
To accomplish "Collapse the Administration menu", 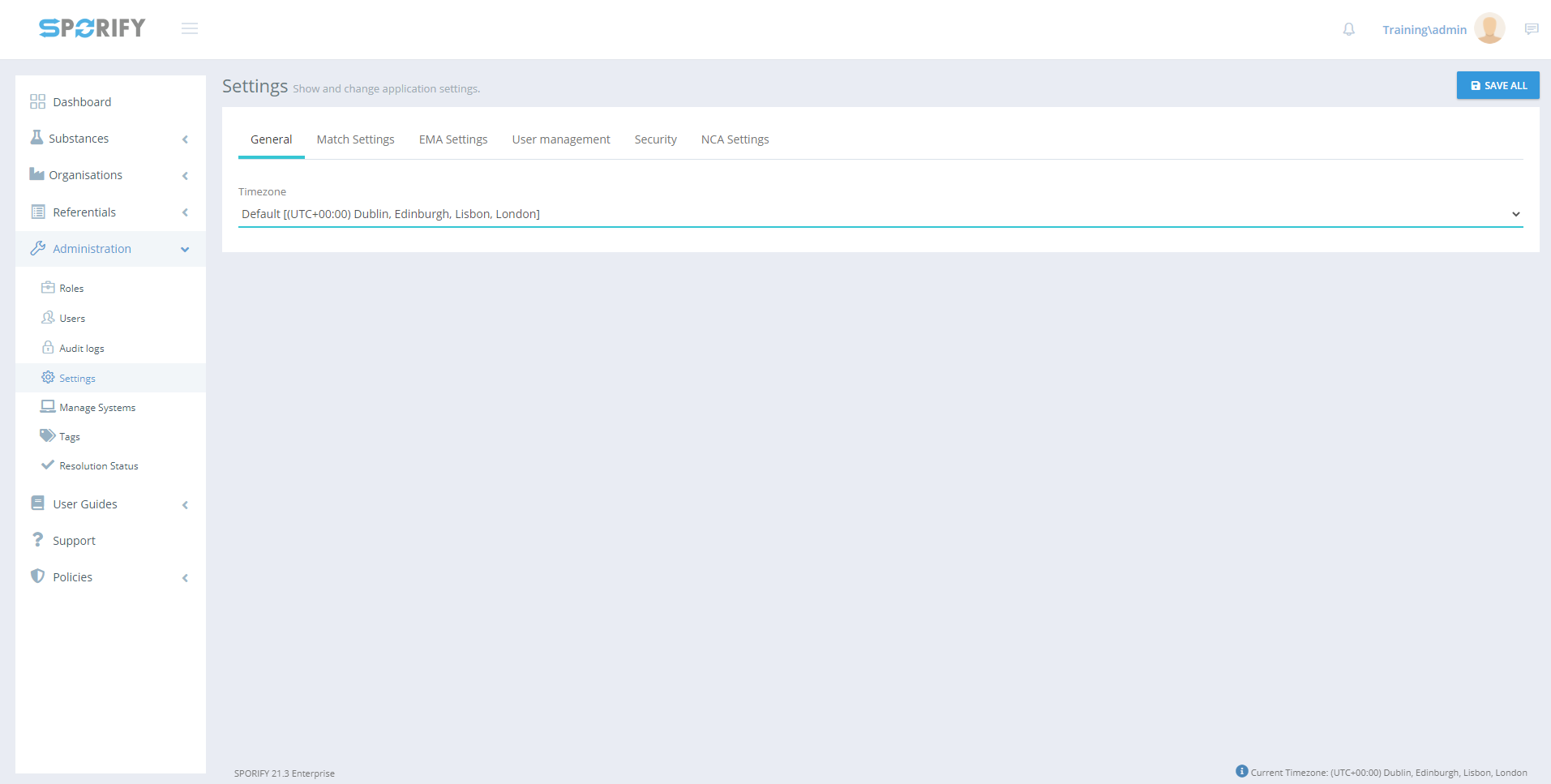I will (x=92, y=249).
